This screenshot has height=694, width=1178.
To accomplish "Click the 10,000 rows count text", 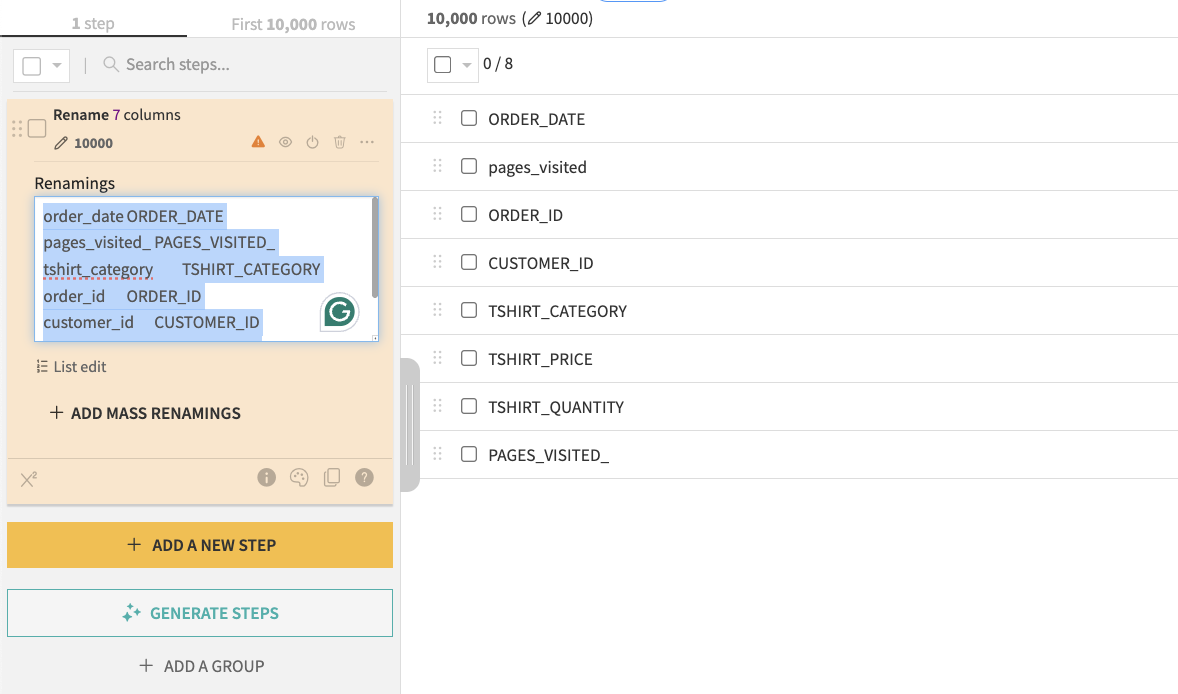I will (471, 19).
